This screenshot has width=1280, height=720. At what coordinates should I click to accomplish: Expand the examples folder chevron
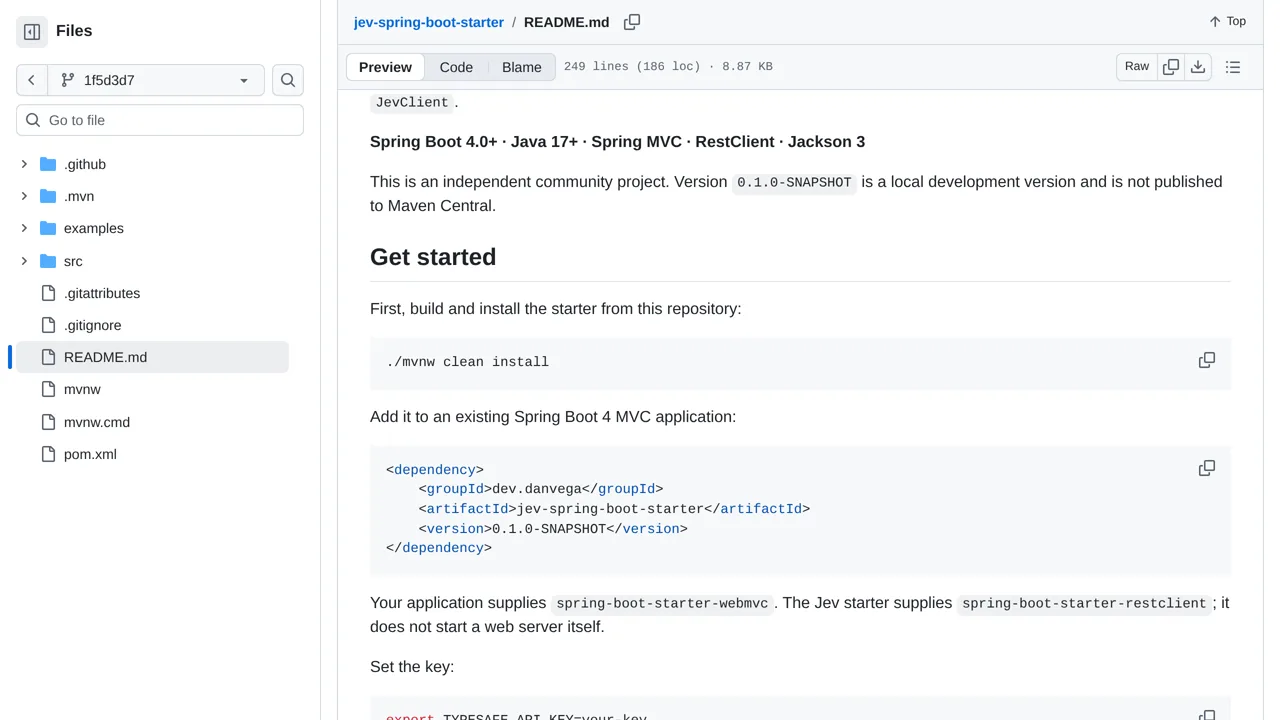pyautogui.click(x=24, y=228)
